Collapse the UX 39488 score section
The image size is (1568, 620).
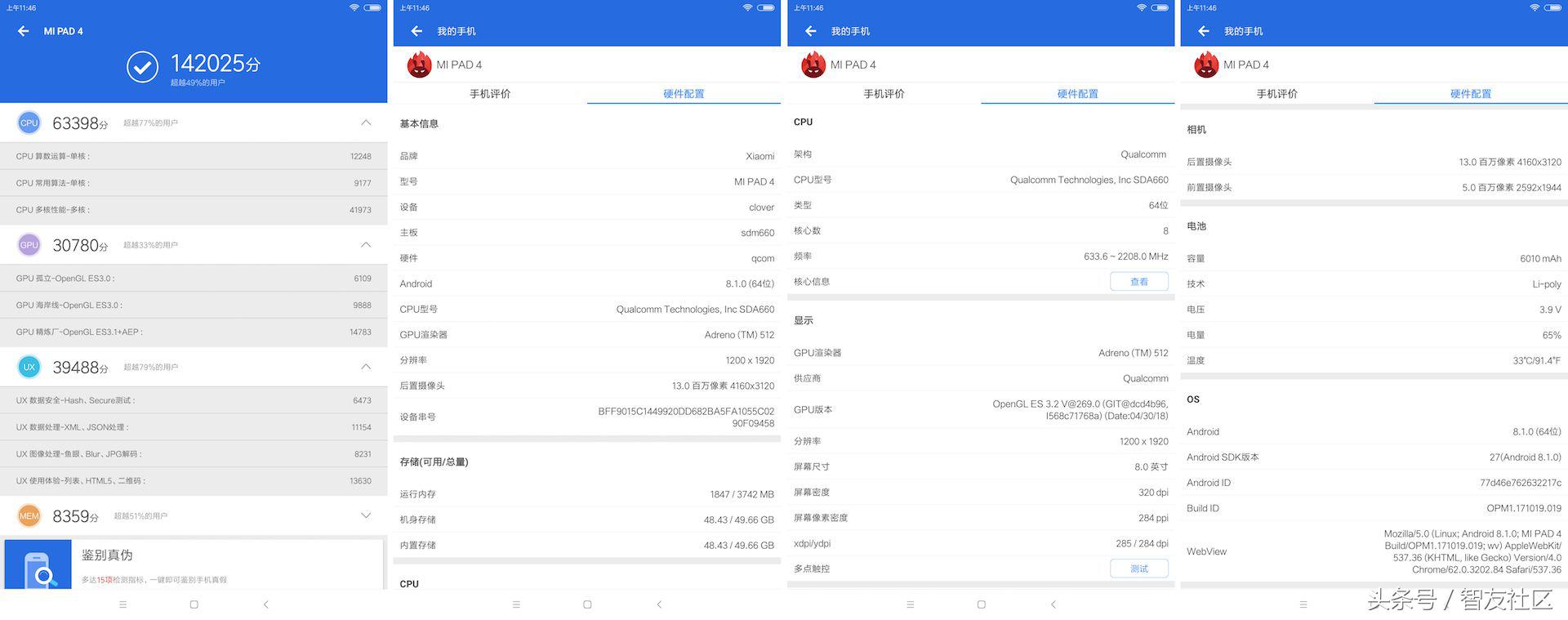(x=366, y=366)
